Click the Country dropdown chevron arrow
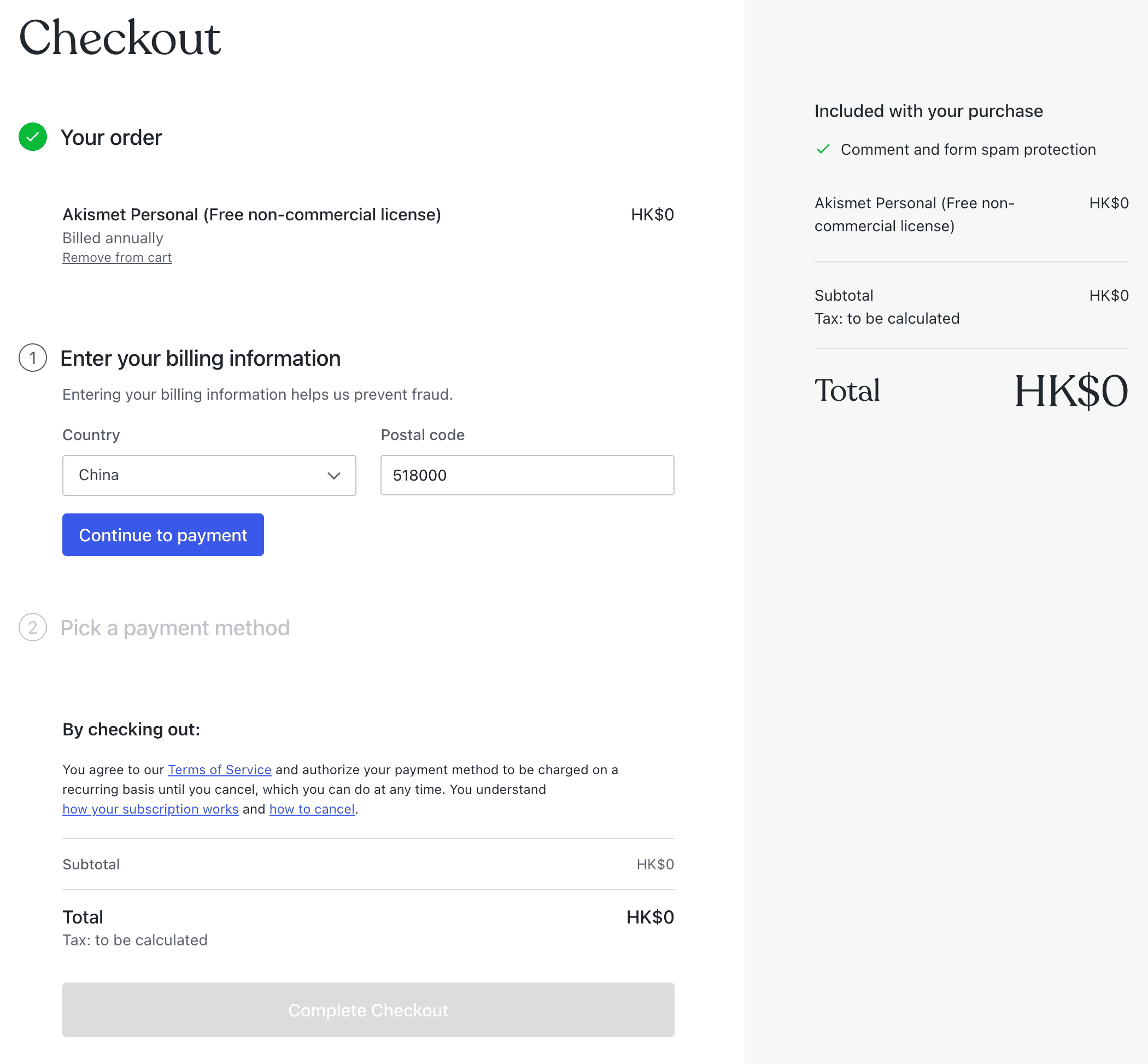1148x1064 pixels. (334, 476)
